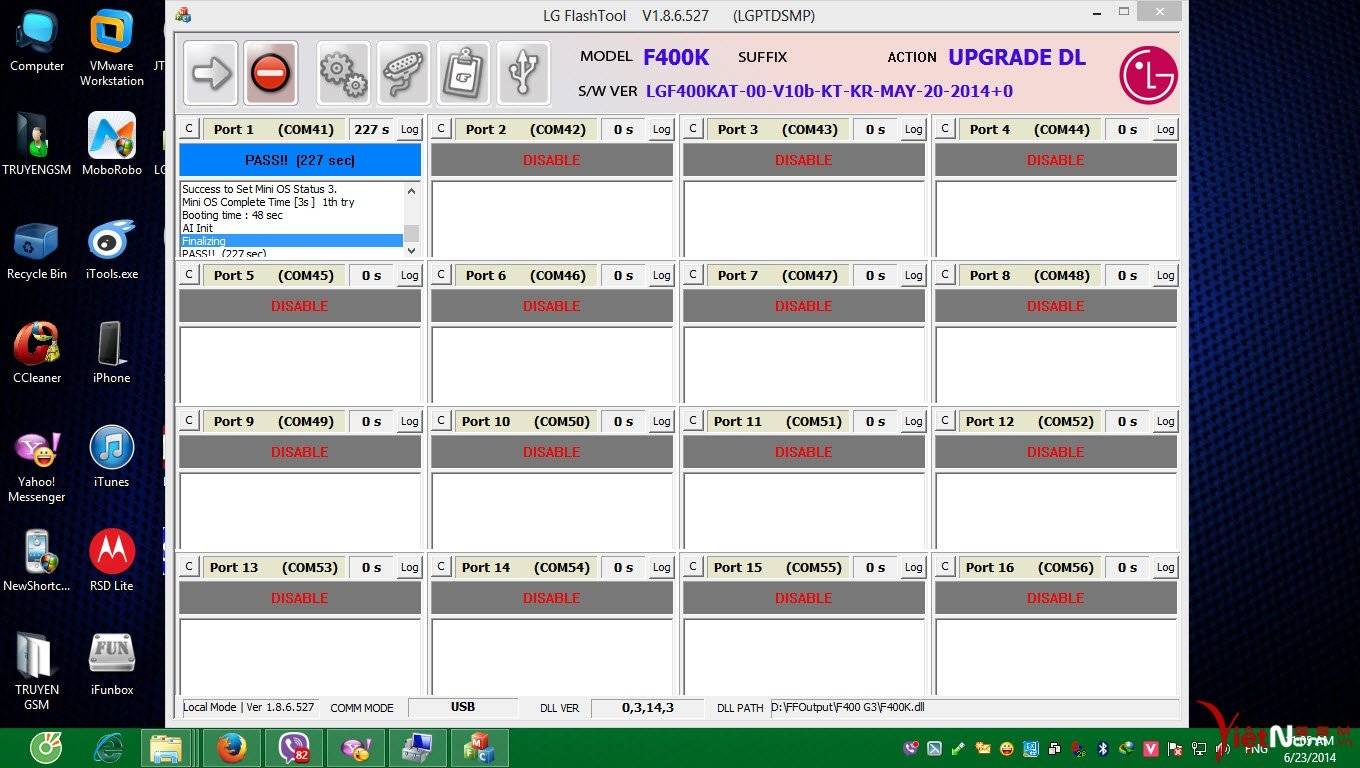Select TRUYENGSM user desktop icon

click(37, 145)
